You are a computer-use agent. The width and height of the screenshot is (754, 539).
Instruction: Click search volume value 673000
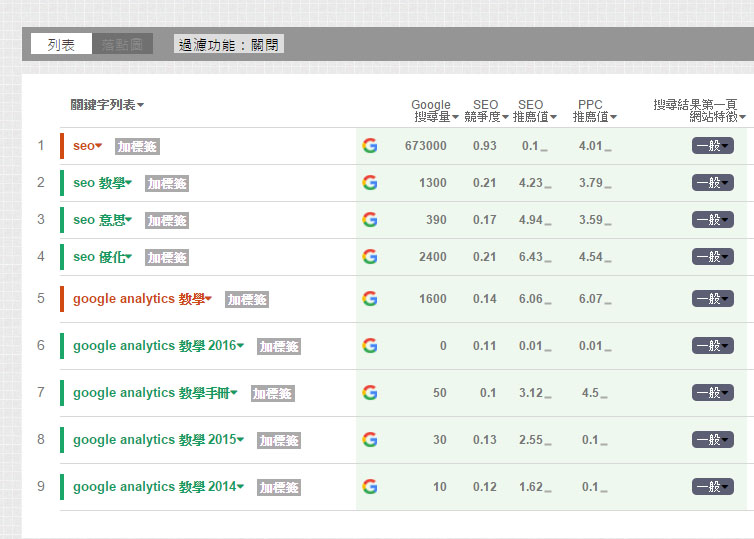point(426,146)
